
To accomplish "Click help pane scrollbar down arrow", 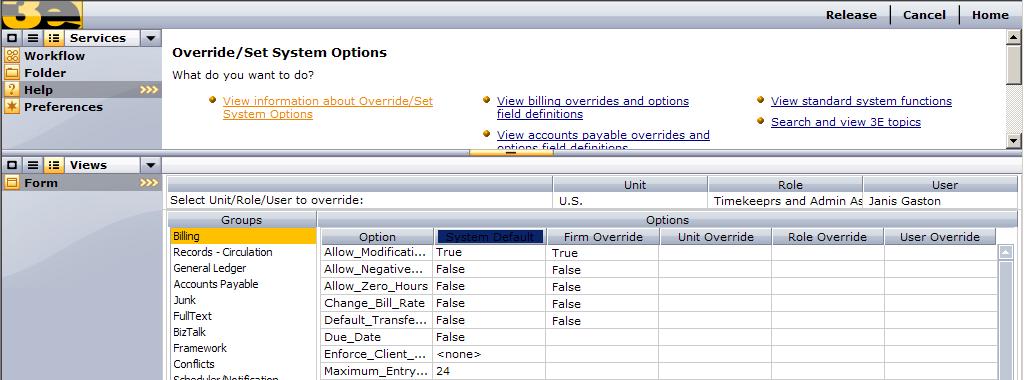I will (1014, 140).
